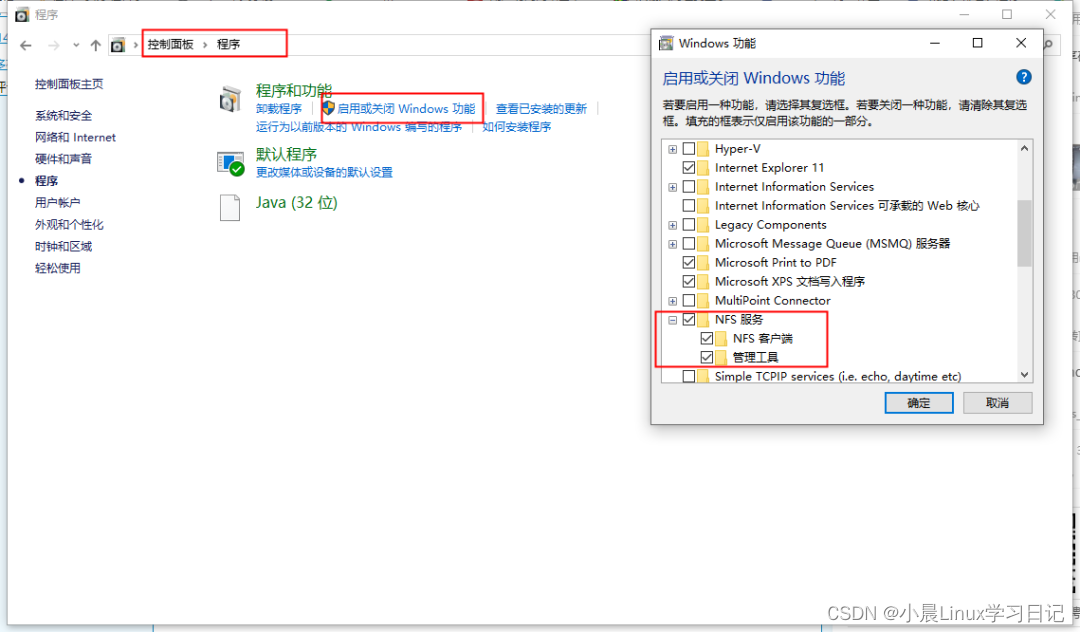Uncheck Internet Explorer 11
The image size is (1080, 632).
click(x=689, y=168)
